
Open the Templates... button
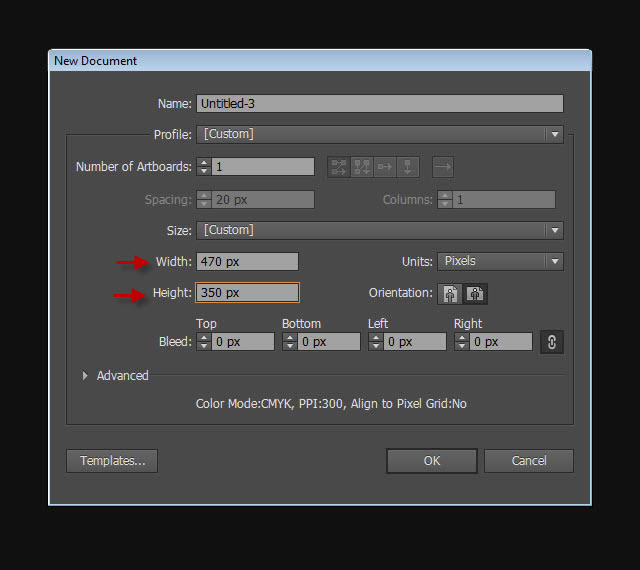click(x=112, y=461)
